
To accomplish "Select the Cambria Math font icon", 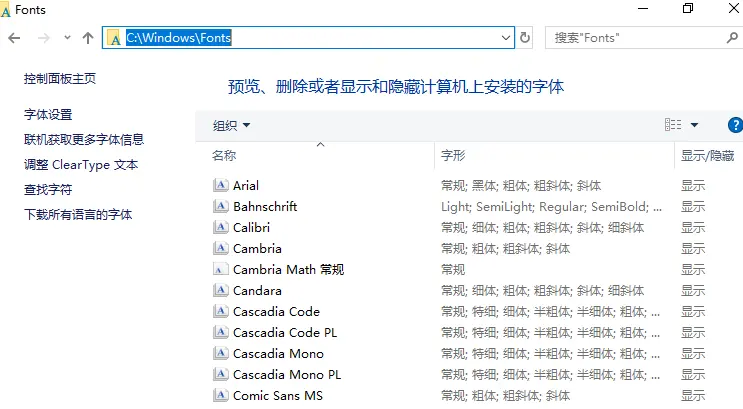I will pos(220,269).
